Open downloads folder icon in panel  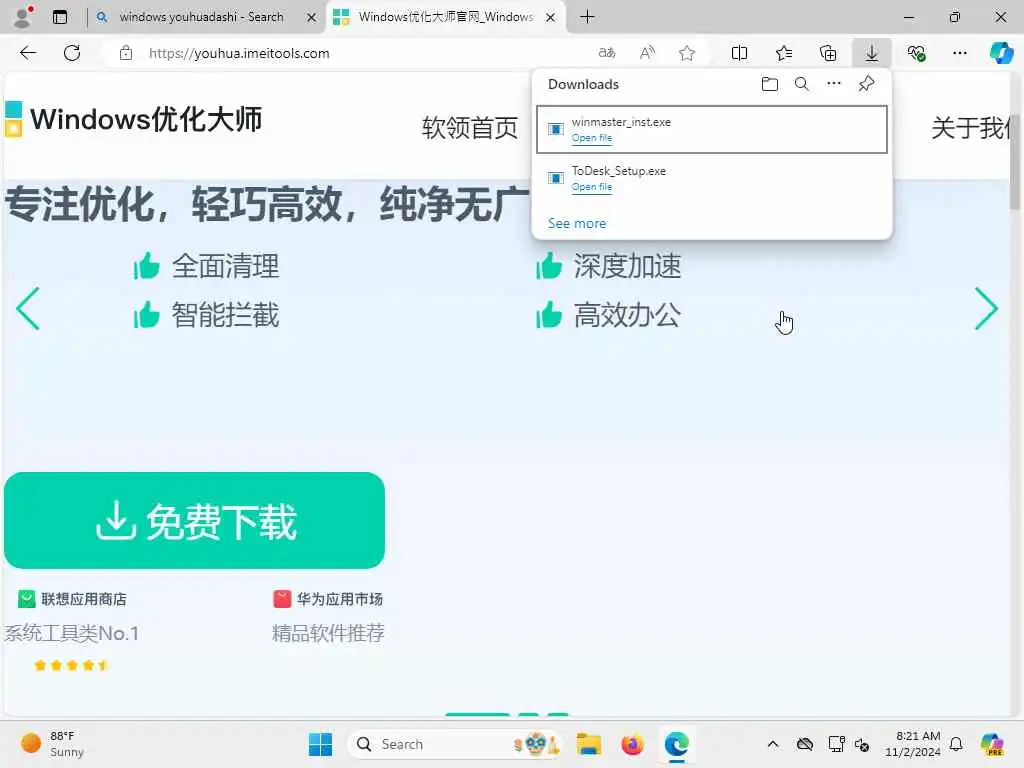point(770,84)
